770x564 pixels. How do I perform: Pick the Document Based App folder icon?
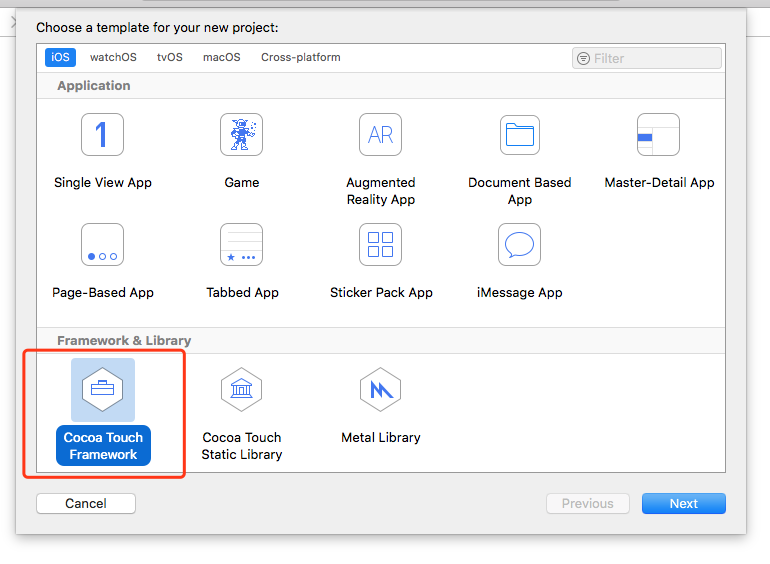click(520, 134)
